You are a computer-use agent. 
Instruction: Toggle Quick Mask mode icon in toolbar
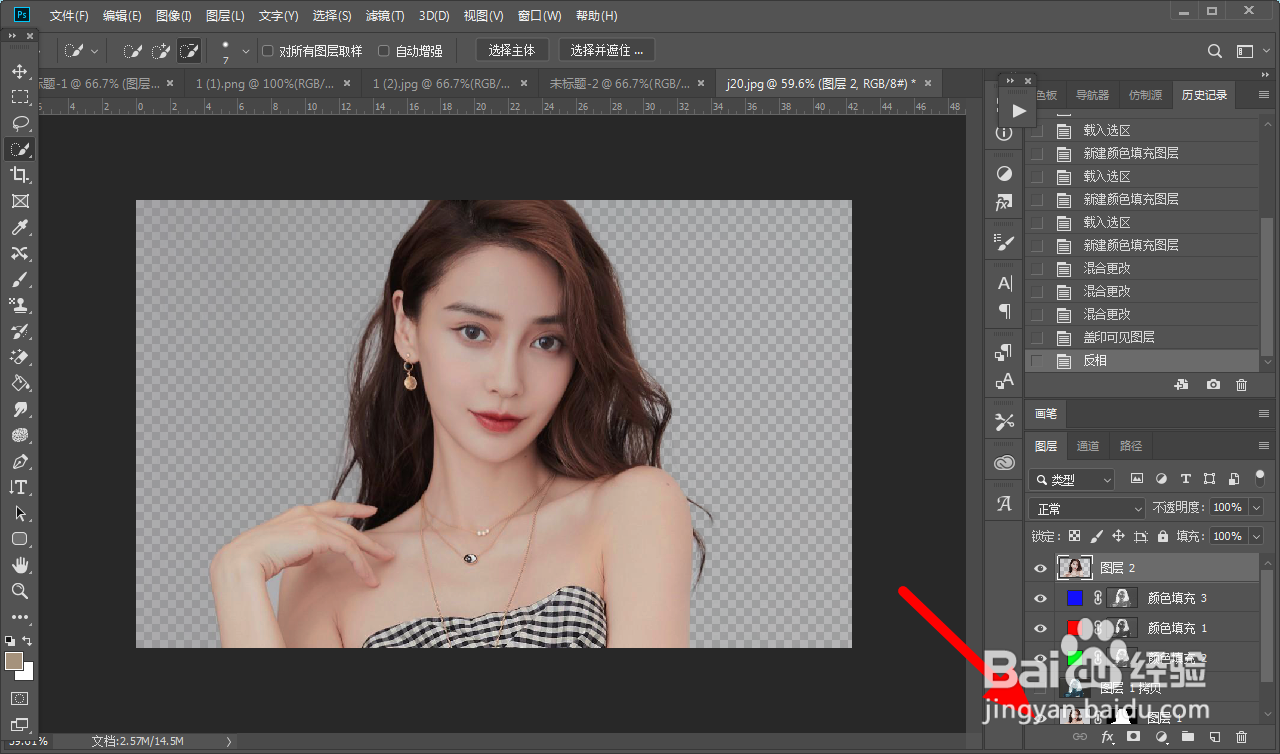pos(19,698)
